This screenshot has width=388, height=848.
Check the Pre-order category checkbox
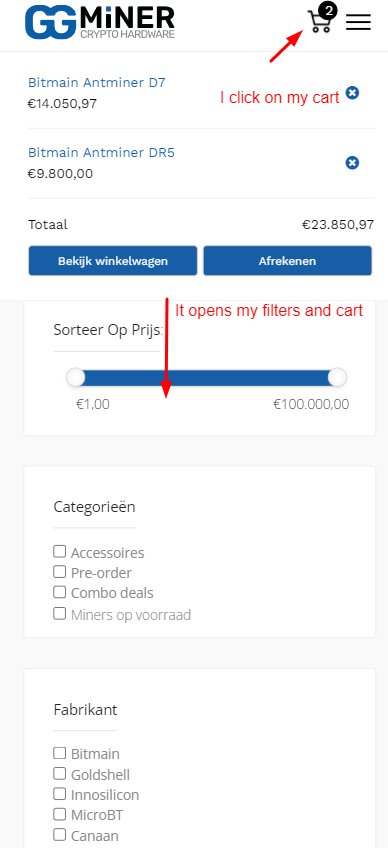(x=60, y=571)
